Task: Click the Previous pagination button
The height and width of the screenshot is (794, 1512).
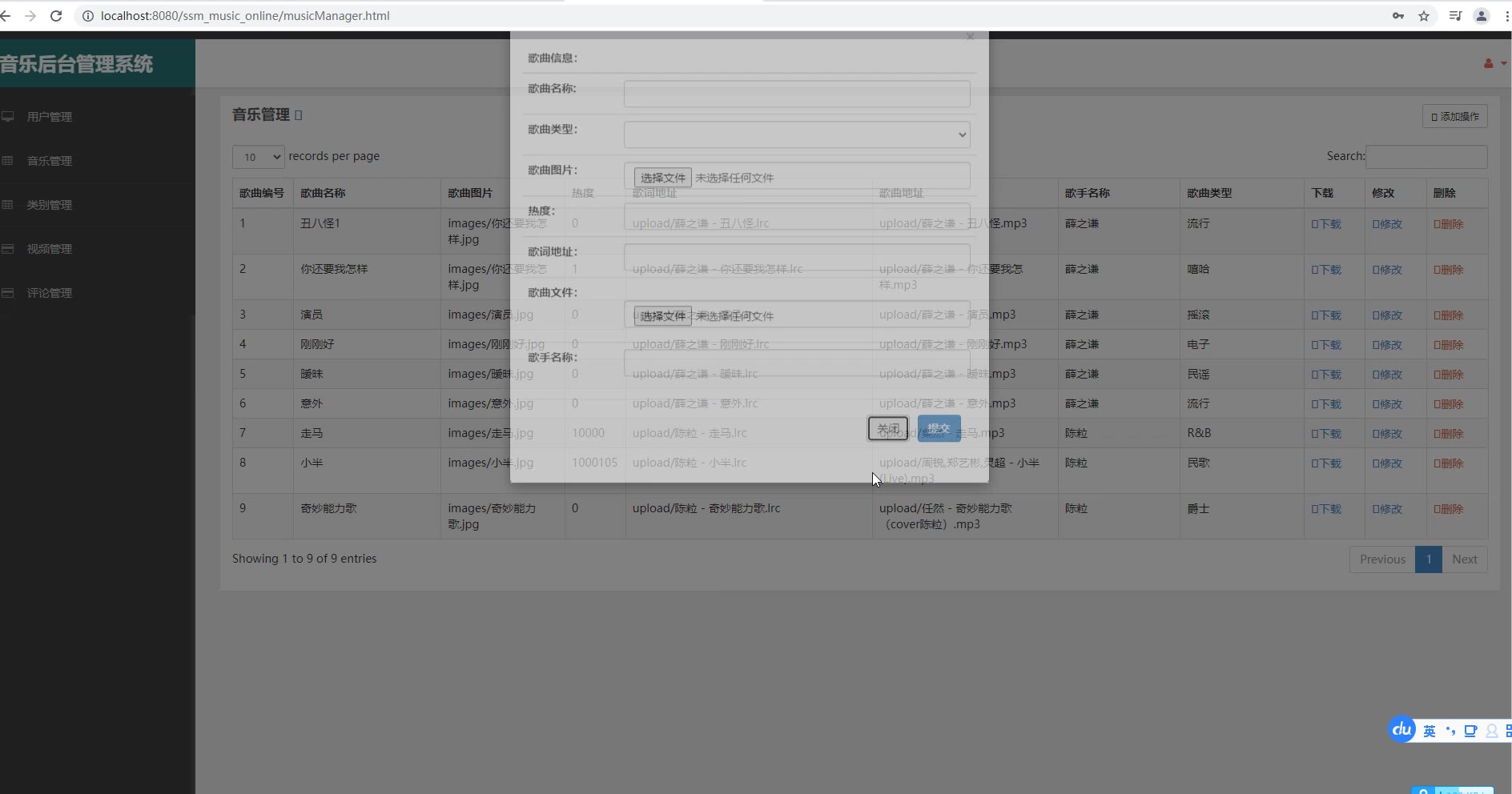Action: [x=1382, y=559]
